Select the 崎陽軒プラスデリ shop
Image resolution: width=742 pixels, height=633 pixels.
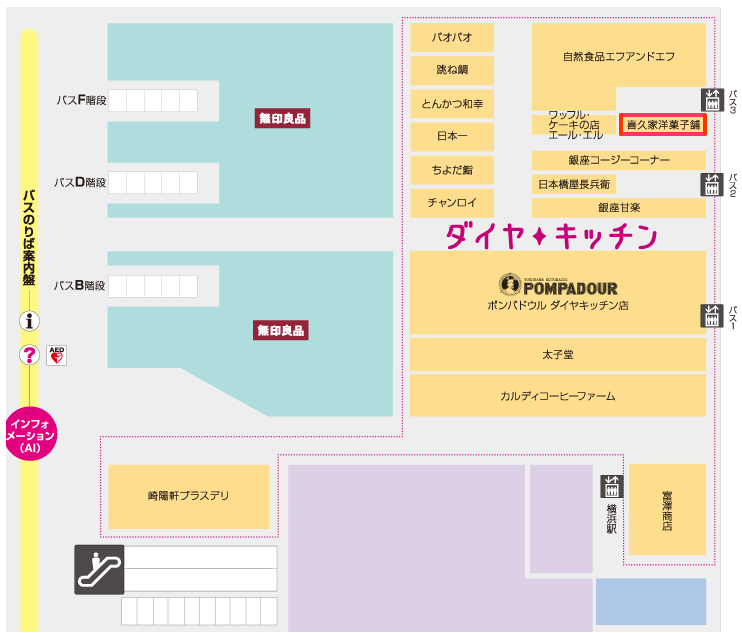[x=188, y=496]
